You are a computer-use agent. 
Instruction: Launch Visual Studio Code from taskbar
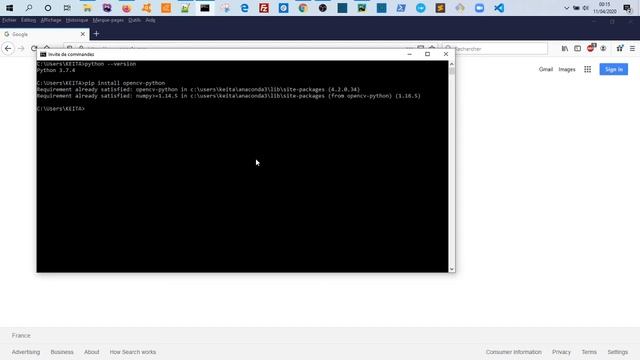(x=499, y=8)
